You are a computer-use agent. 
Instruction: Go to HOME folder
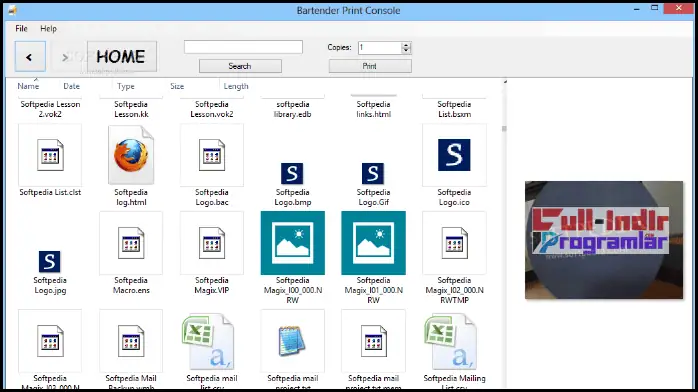[x=122, y=57]
